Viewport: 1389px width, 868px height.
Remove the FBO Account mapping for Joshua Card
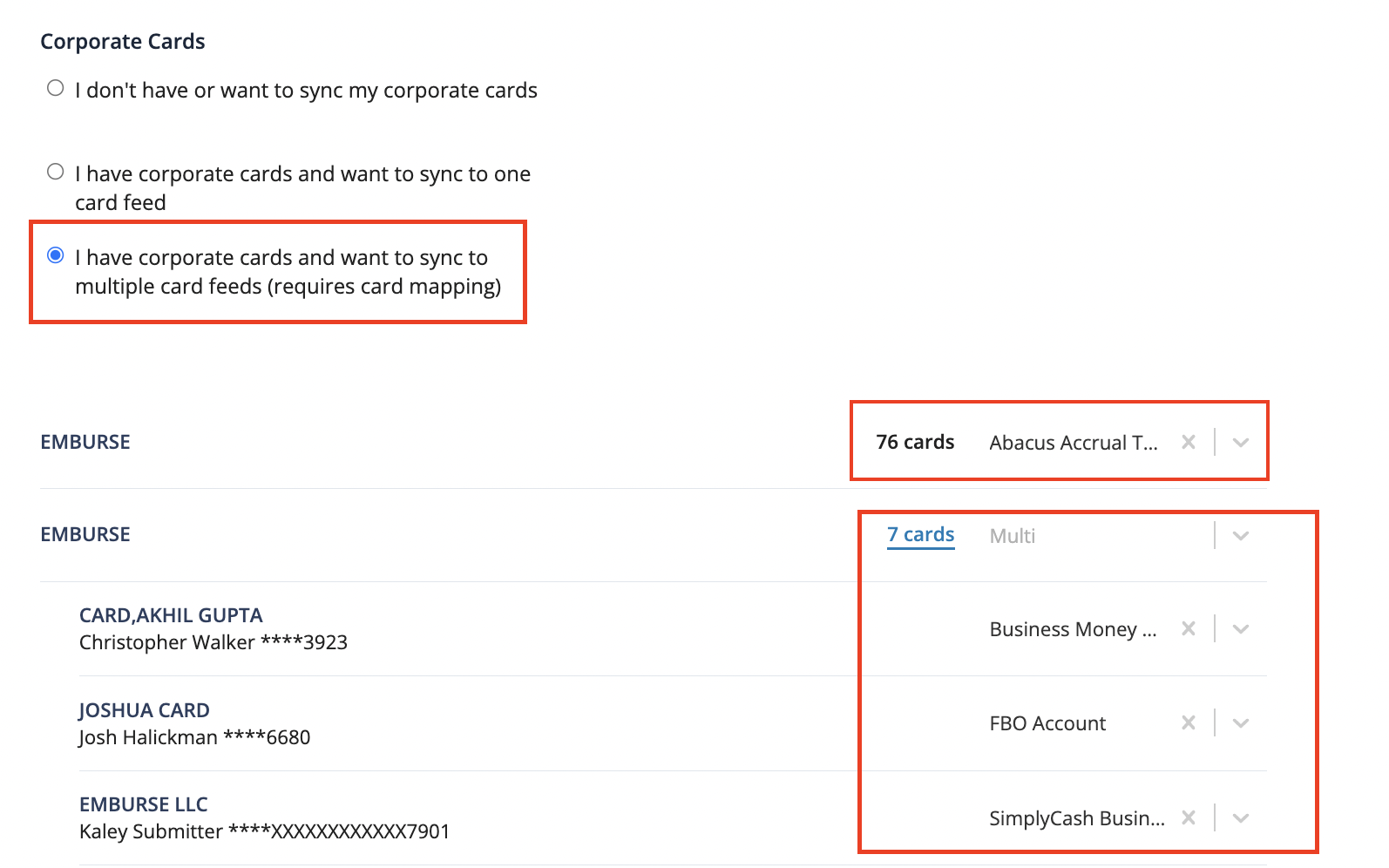(x=1189, y=722)
